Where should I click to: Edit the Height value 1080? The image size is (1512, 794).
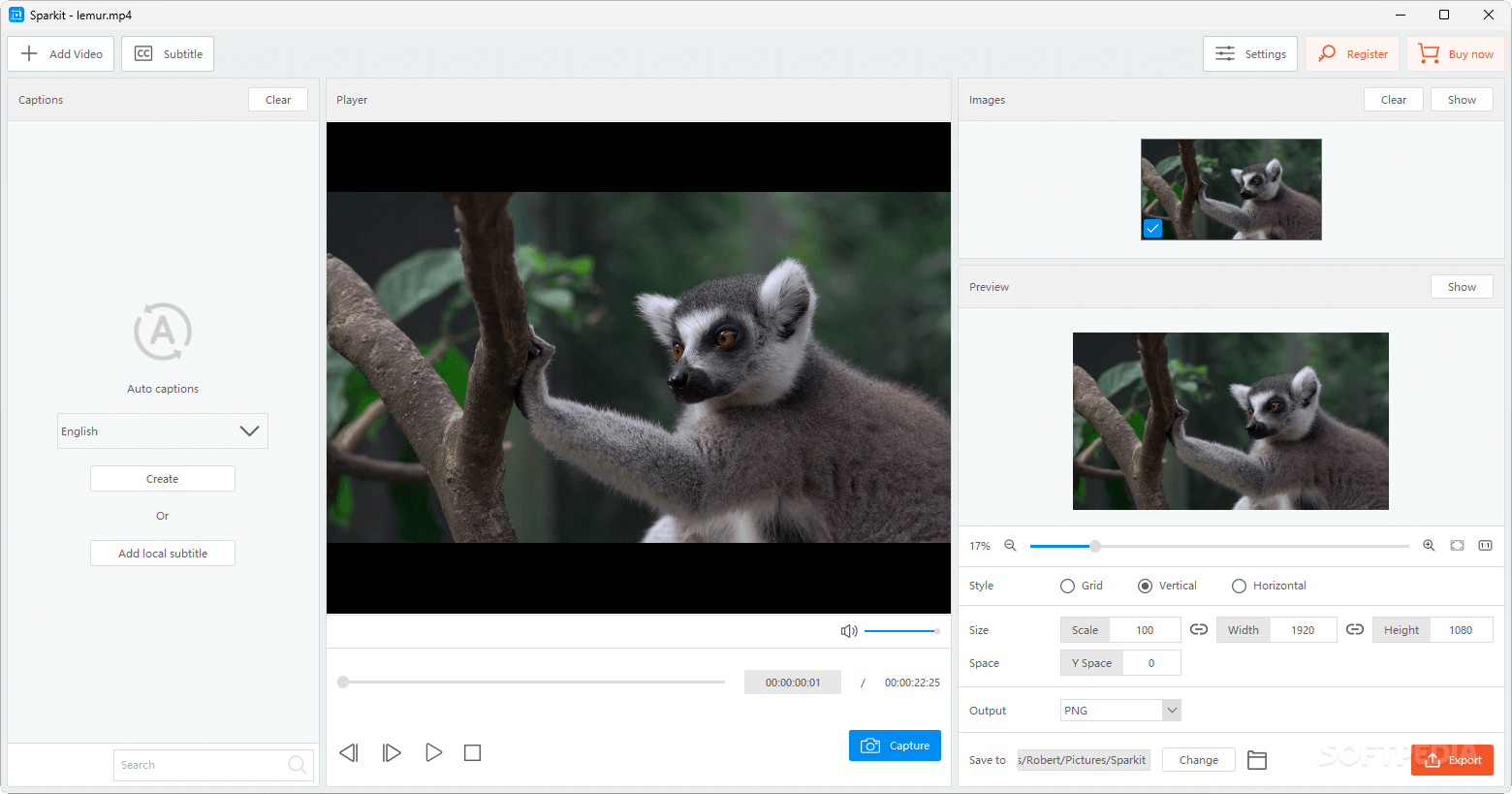pos(1461,630)
